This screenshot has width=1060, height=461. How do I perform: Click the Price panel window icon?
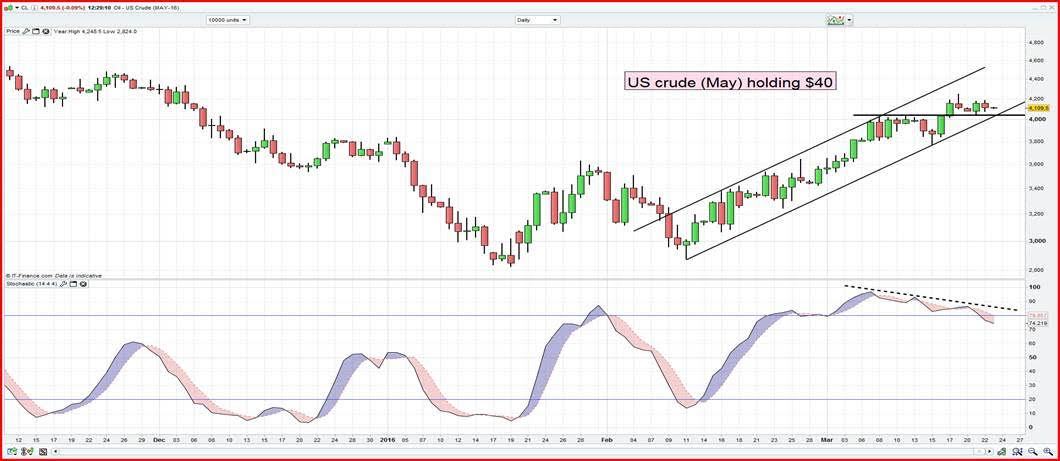(x=36, y=31)
